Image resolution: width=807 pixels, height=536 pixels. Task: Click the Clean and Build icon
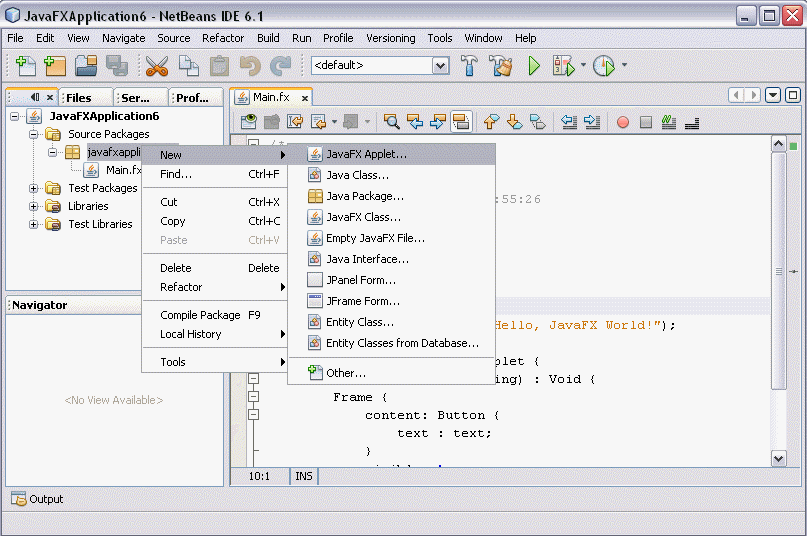pos(500,65)
